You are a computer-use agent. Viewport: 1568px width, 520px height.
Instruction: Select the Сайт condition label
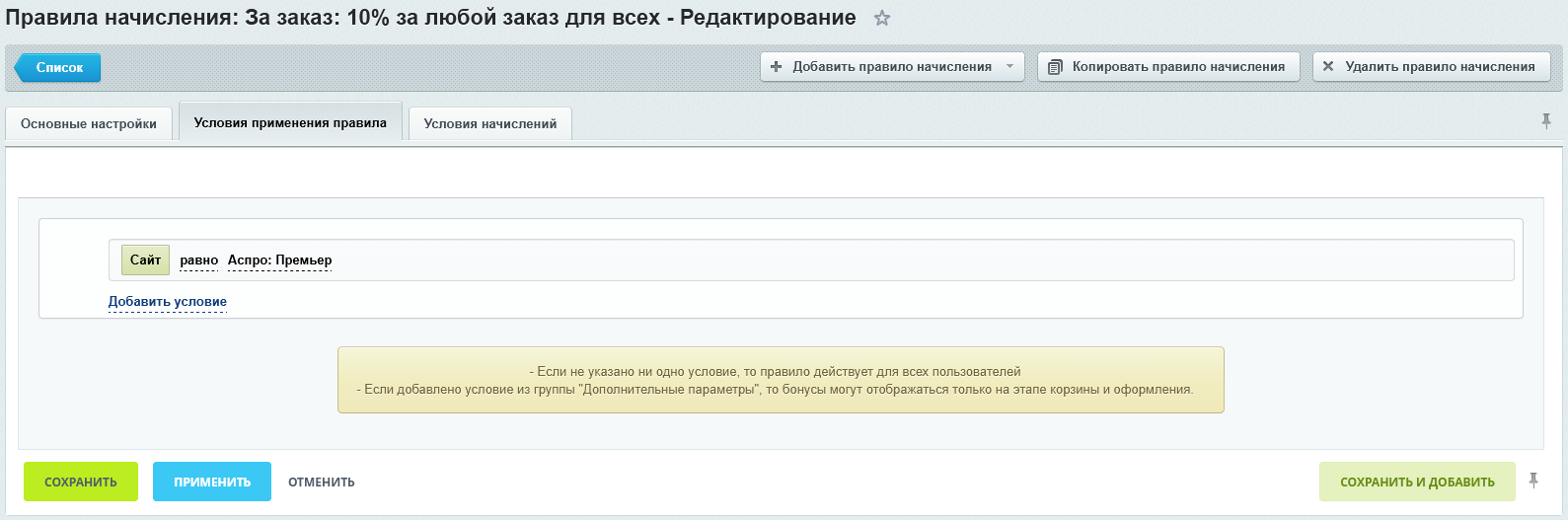pos(145,260)
